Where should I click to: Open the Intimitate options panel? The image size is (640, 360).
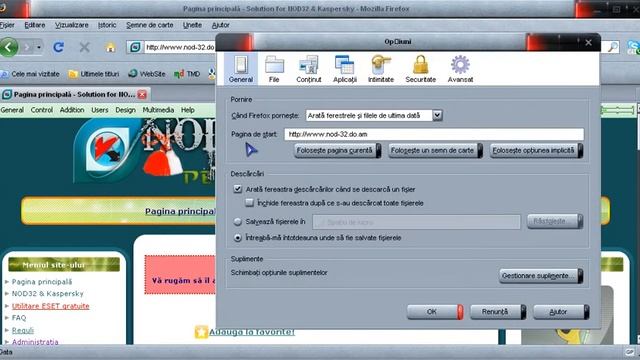tap(380, 69)
